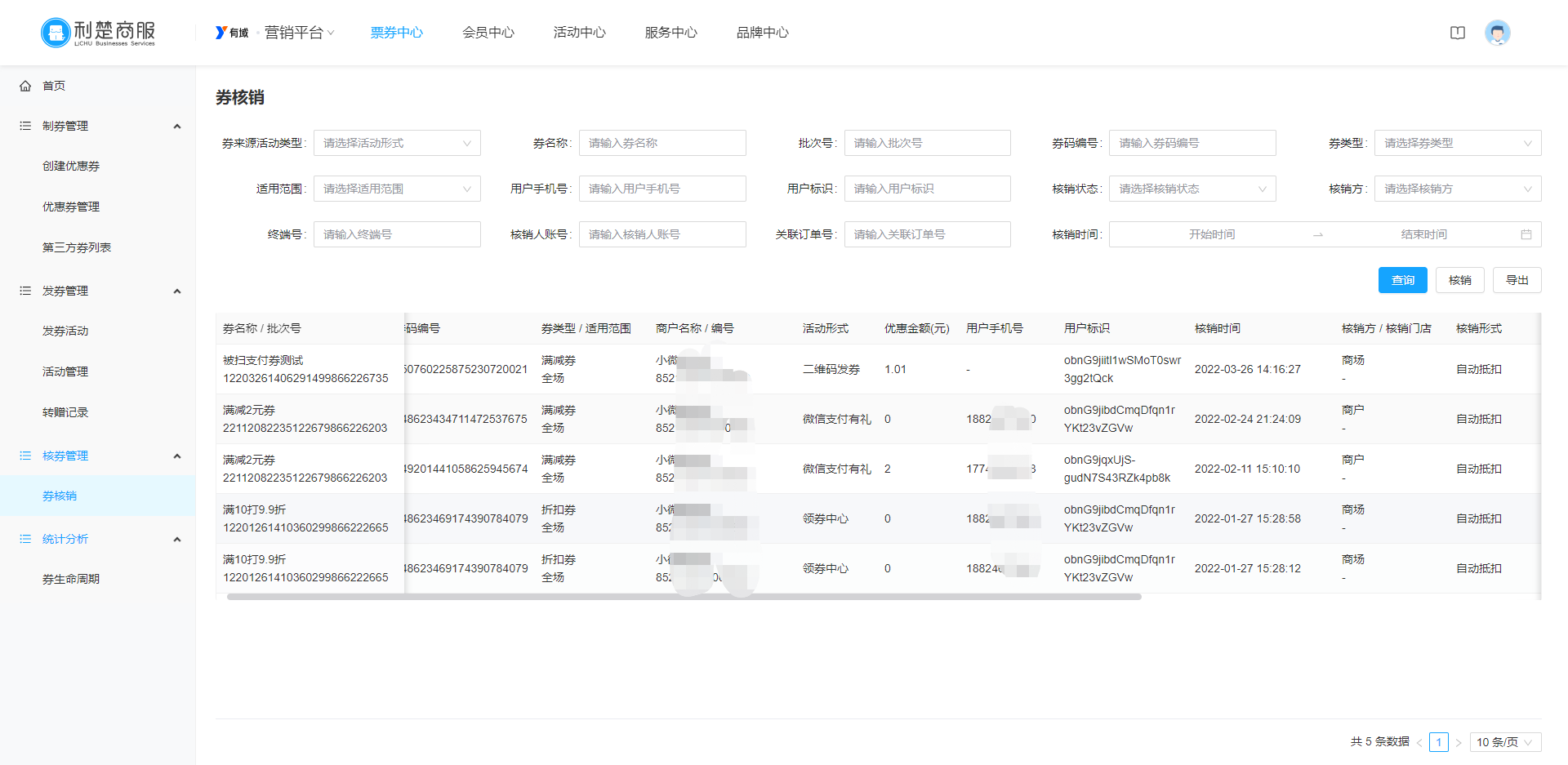Screen dimensions: 1568x765
Task: Click the calendar icon in 核销时间
Action: pos(1526,234)
